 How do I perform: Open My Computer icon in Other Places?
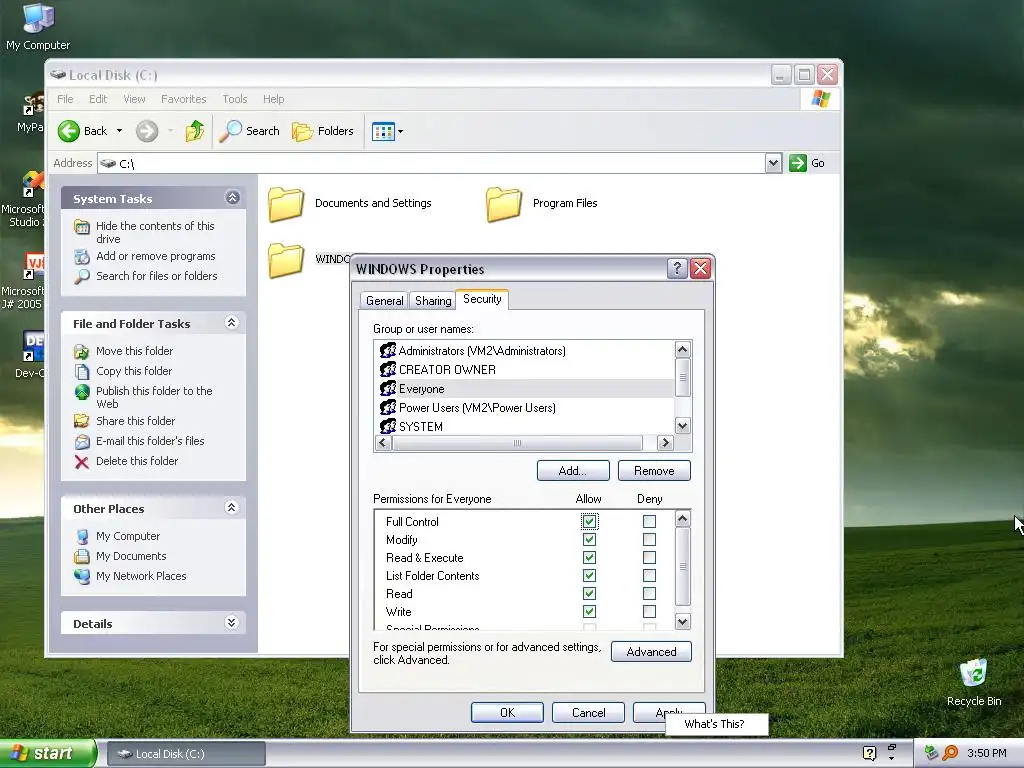click(x=82, y=536)
